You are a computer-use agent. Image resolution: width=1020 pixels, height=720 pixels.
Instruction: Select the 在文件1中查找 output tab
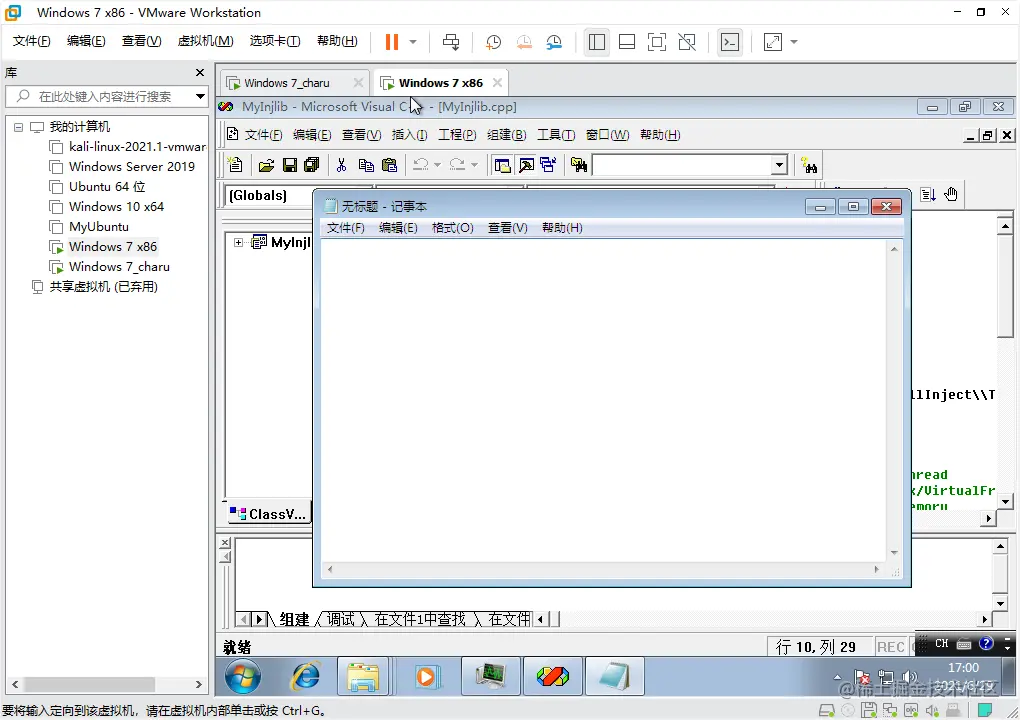point(420,619)
